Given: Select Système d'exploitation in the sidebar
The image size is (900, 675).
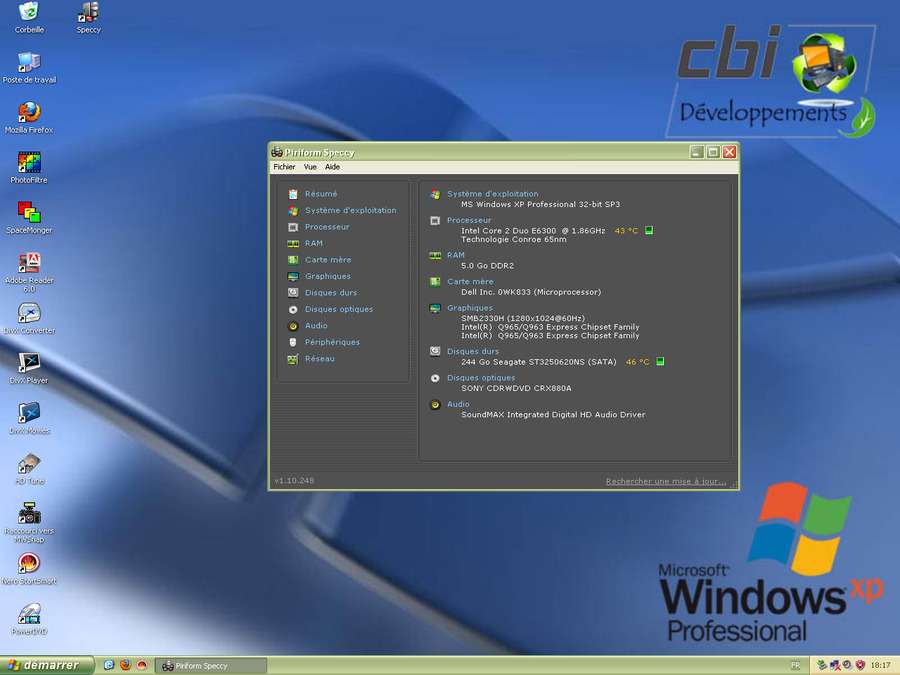Looking at the screenshot, I should 350,211.
